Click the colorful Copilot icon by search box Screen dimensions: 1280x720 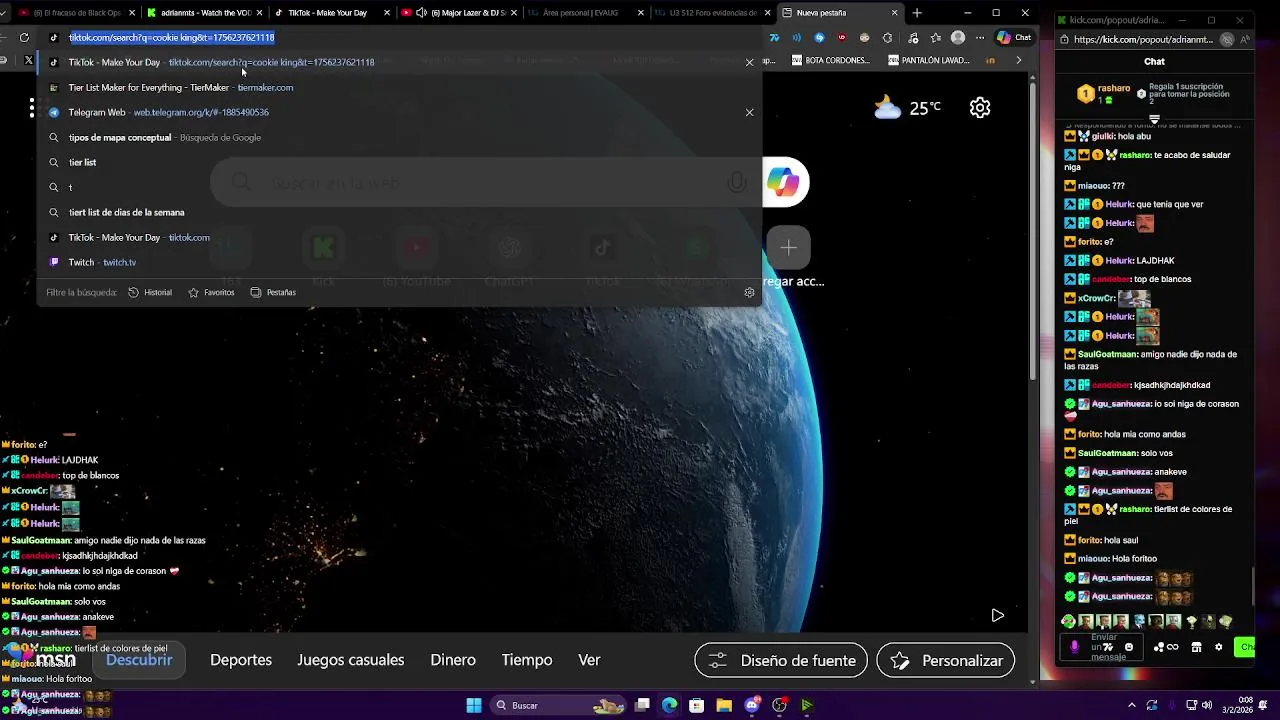[x=784, y=182]
